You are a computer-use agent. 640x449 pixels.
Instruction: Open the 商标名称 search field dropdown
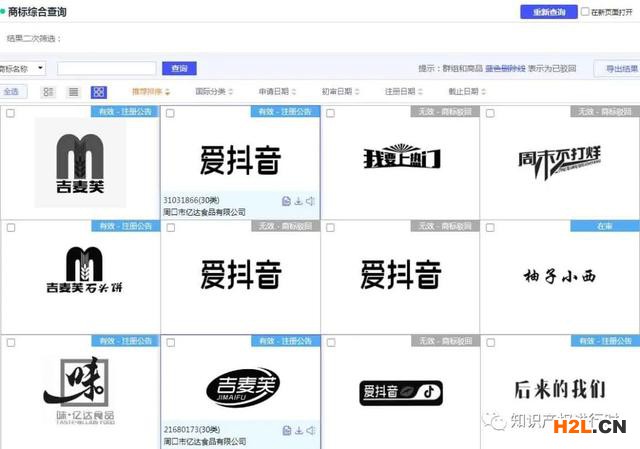tap(22, 69)
